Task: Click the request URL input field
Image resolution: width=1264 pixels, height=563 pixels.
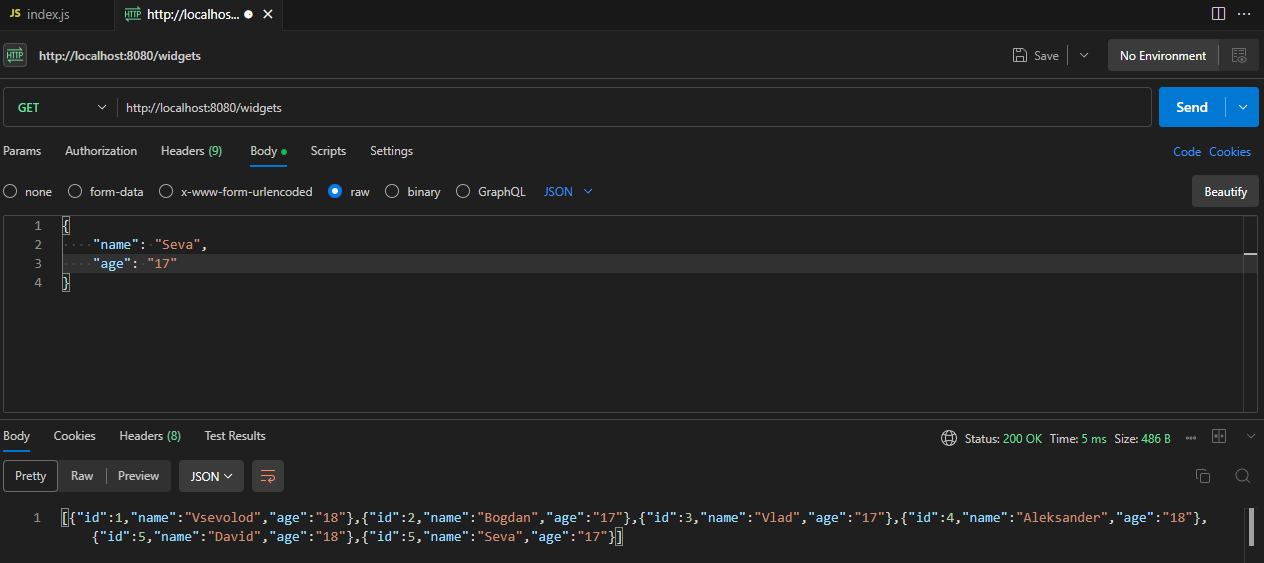Action: (630, 107)
